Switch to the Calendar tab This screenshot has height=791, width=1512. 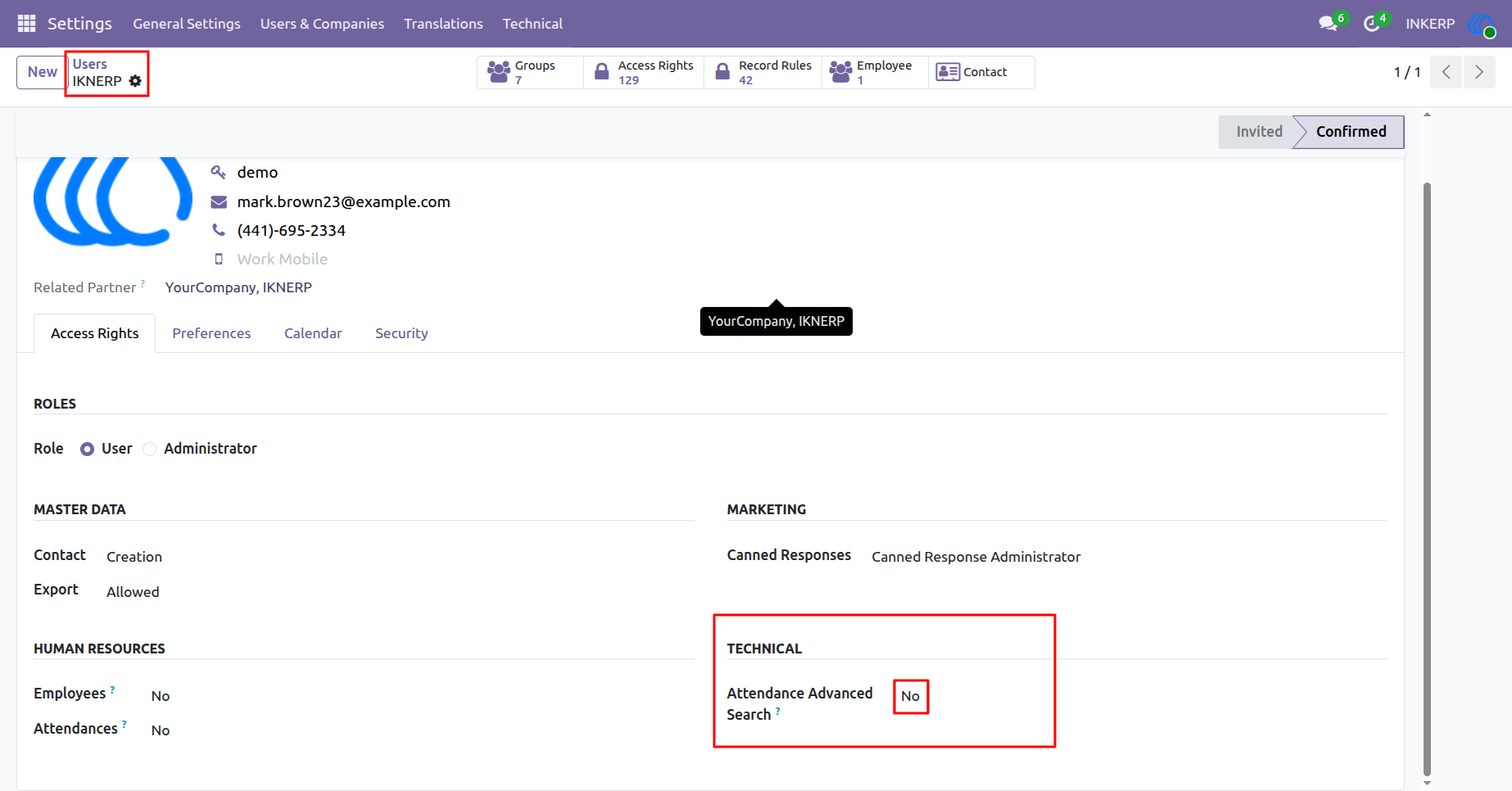click(313, 333)
